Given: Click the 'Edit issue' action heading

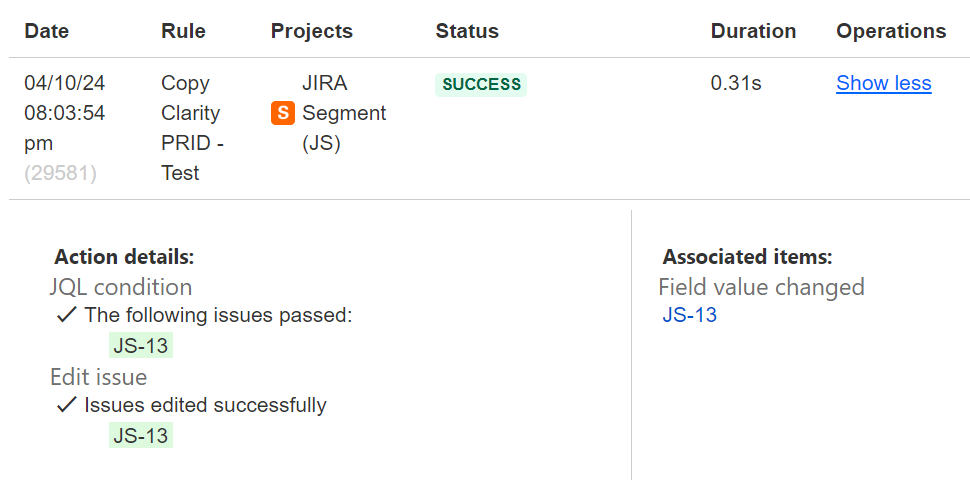Looking at the screenshot, I should tap(99, 377).
